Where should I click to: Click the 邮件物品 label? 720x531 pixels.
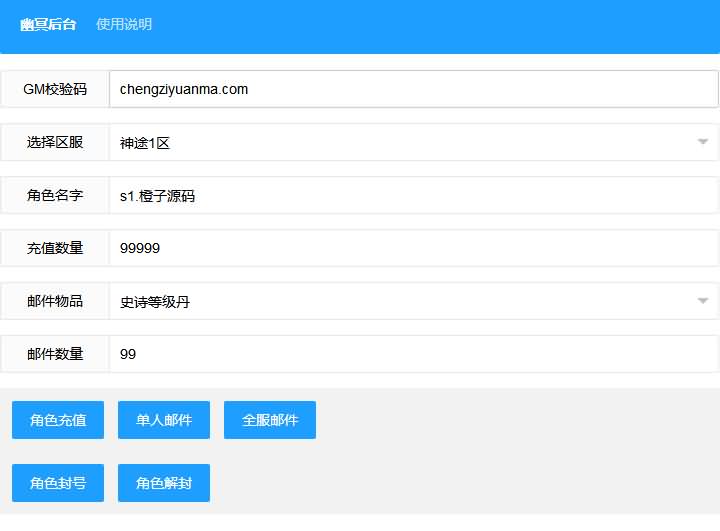55,301
